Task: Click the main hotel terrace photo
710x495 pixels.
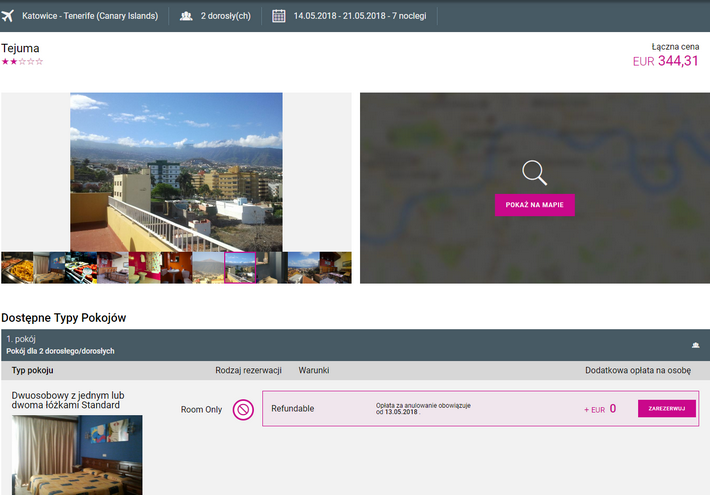Action: click(176, 171)
